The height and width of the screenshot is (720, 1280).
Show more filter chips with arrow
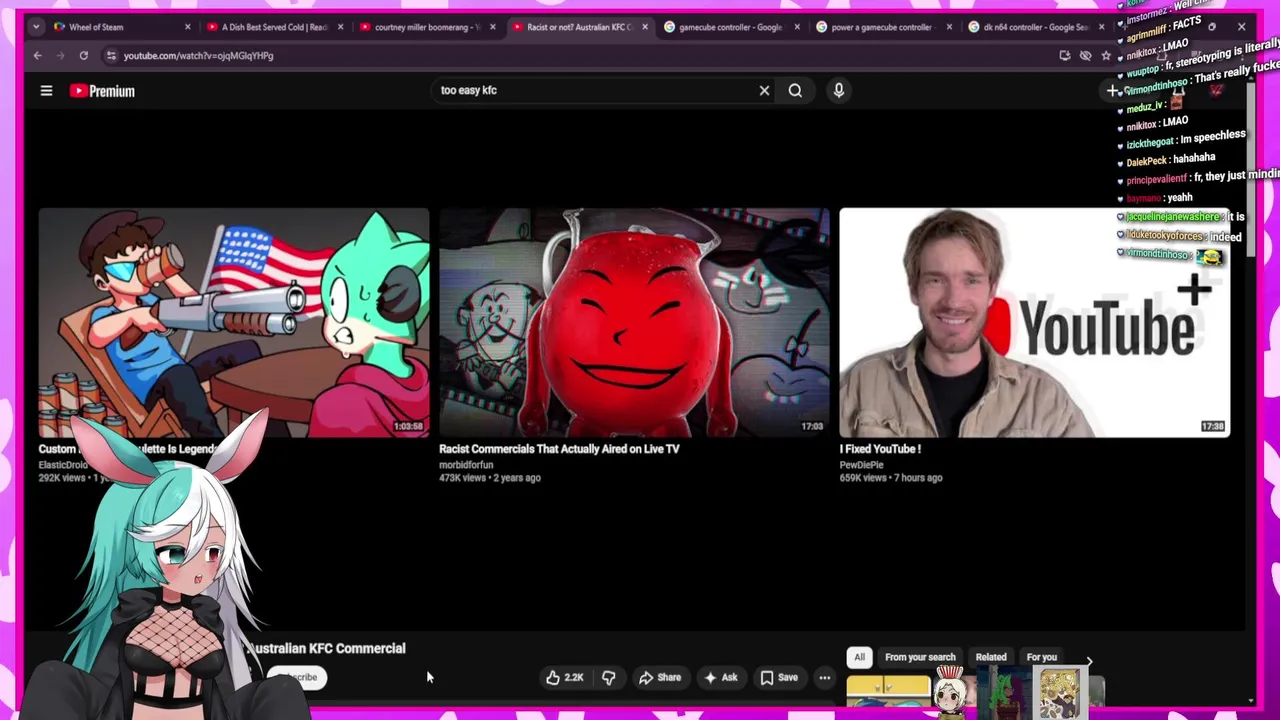coord(1089,660)
